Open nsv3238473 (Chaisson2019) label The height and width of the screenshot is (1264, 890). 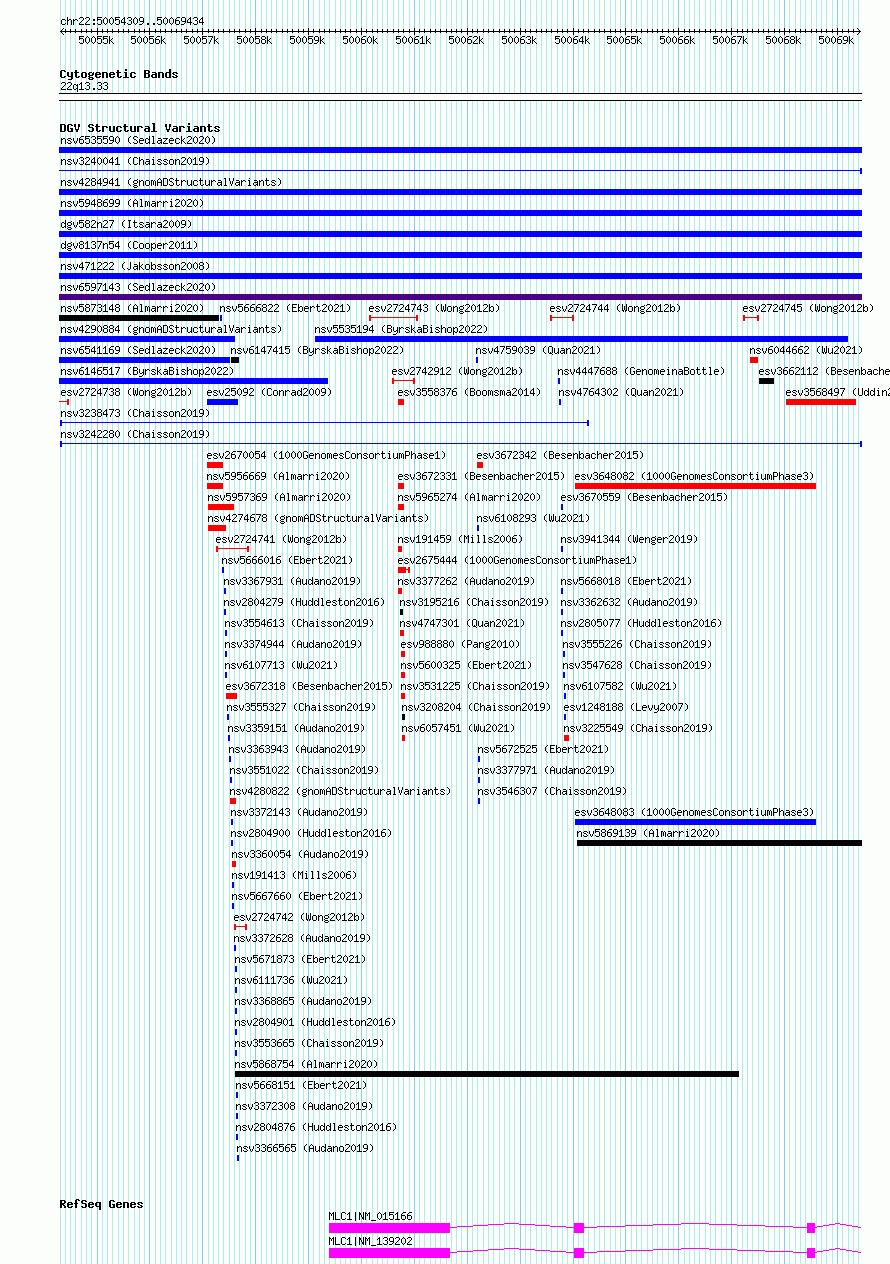135,414
